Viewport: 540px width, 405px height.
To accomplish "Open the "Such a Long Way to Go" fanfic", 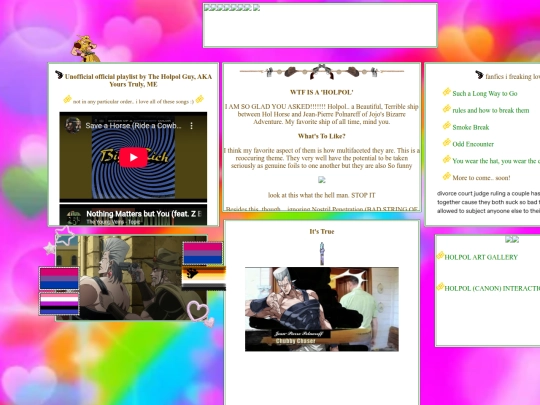I will pyautogui.click(x=485, y=93).
